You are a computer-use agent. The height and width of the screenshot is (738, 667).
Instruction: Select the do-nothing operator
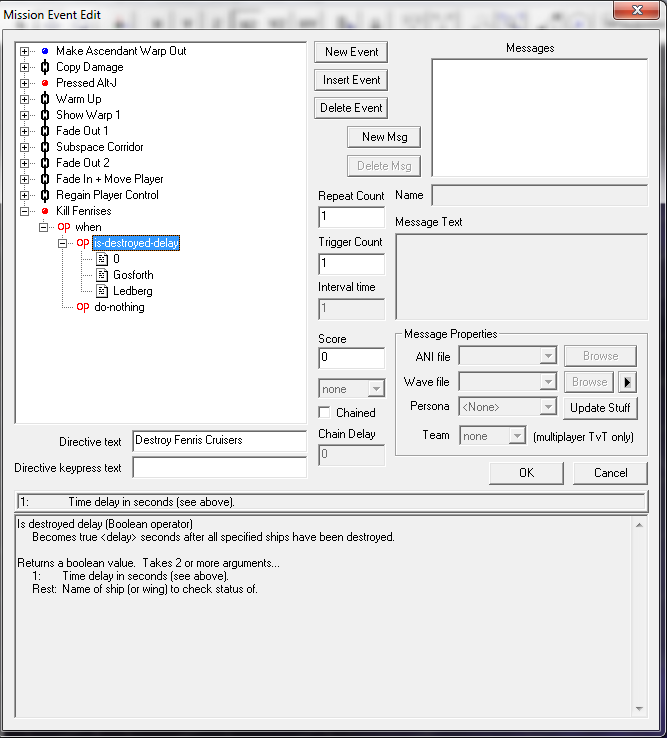coord(119,307)
